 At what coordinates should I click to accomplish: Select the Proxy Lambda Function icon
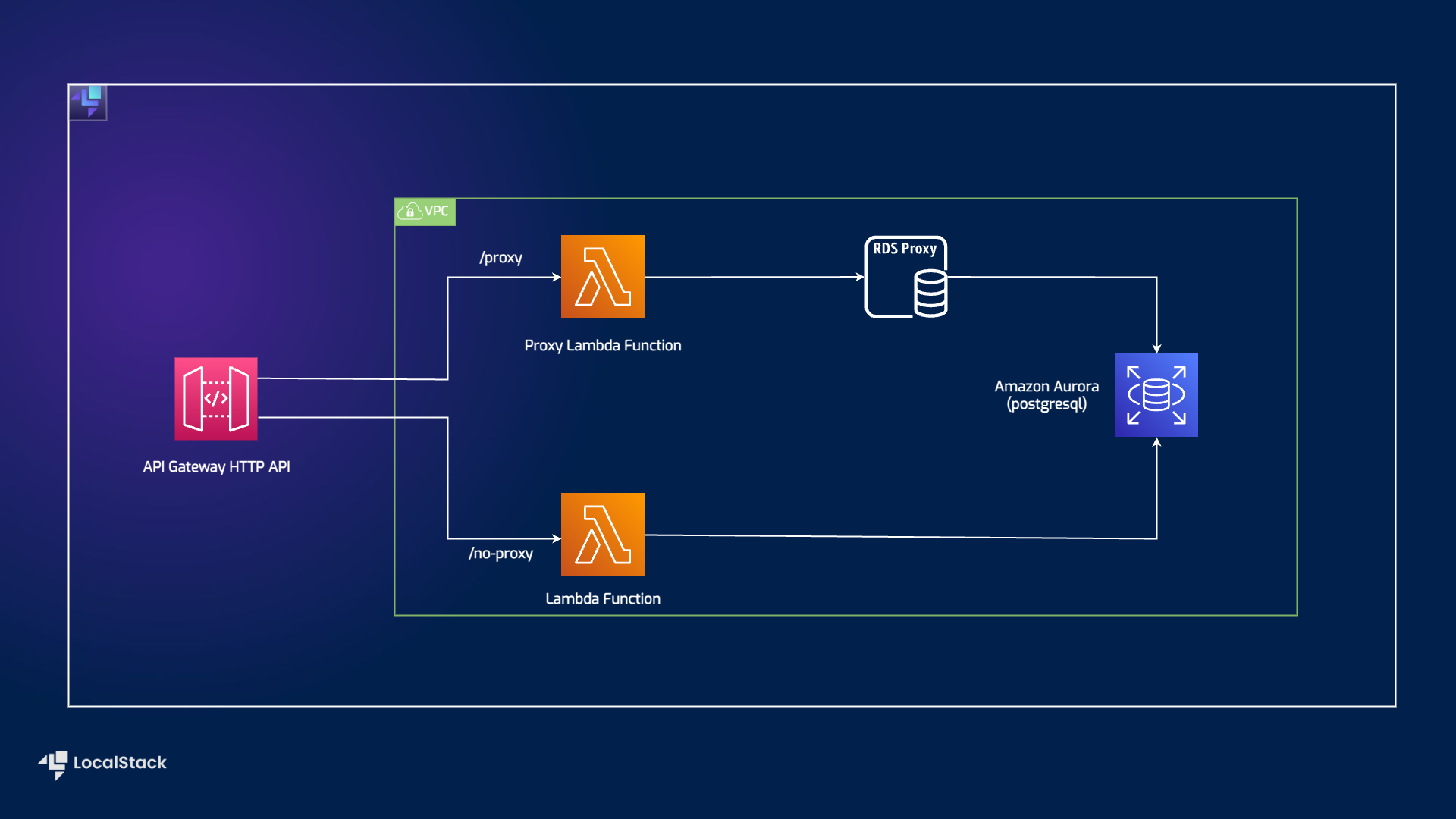point(603,277)
